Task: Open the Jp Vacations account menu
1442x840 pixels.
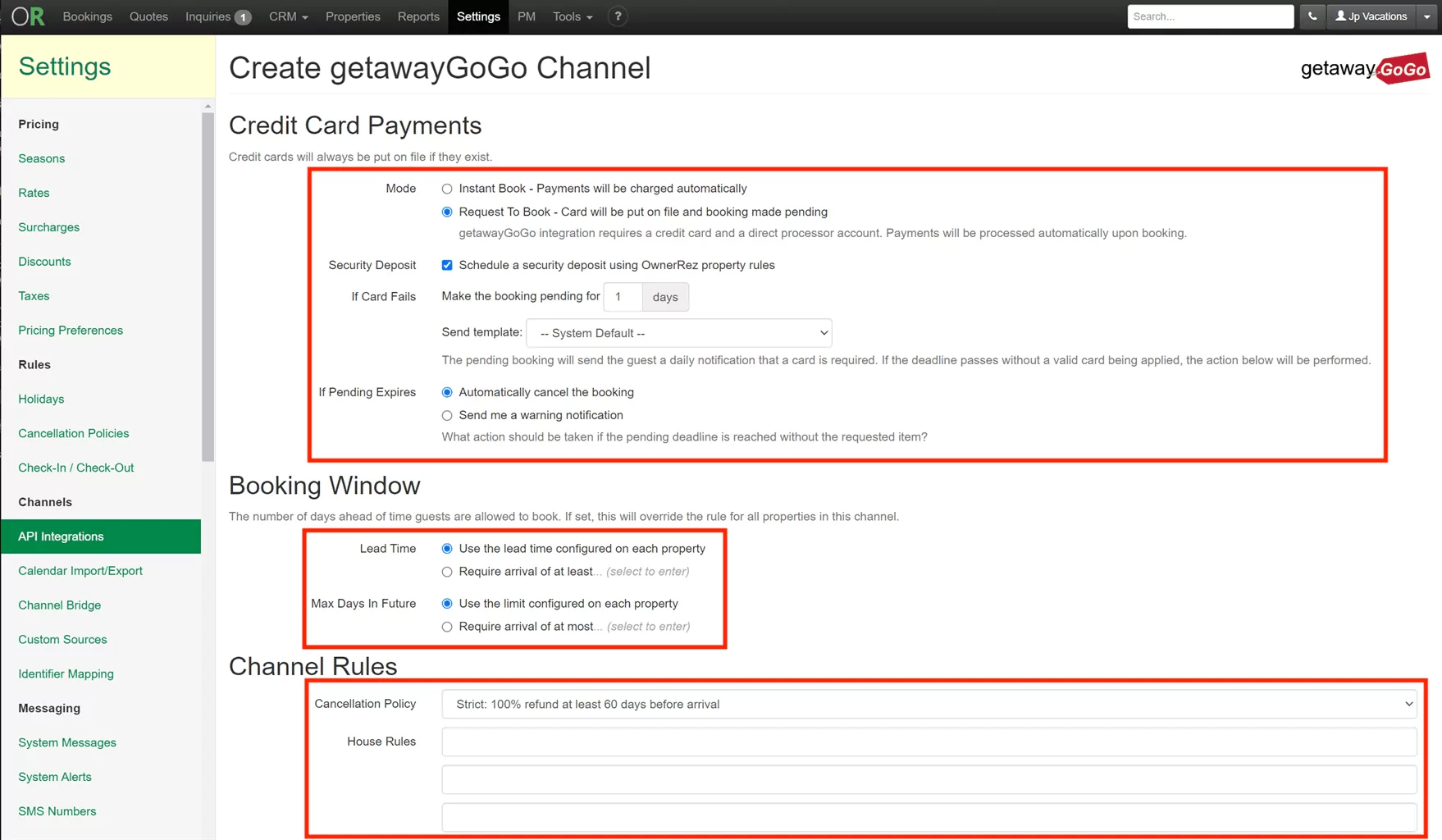Action: 1371,16
